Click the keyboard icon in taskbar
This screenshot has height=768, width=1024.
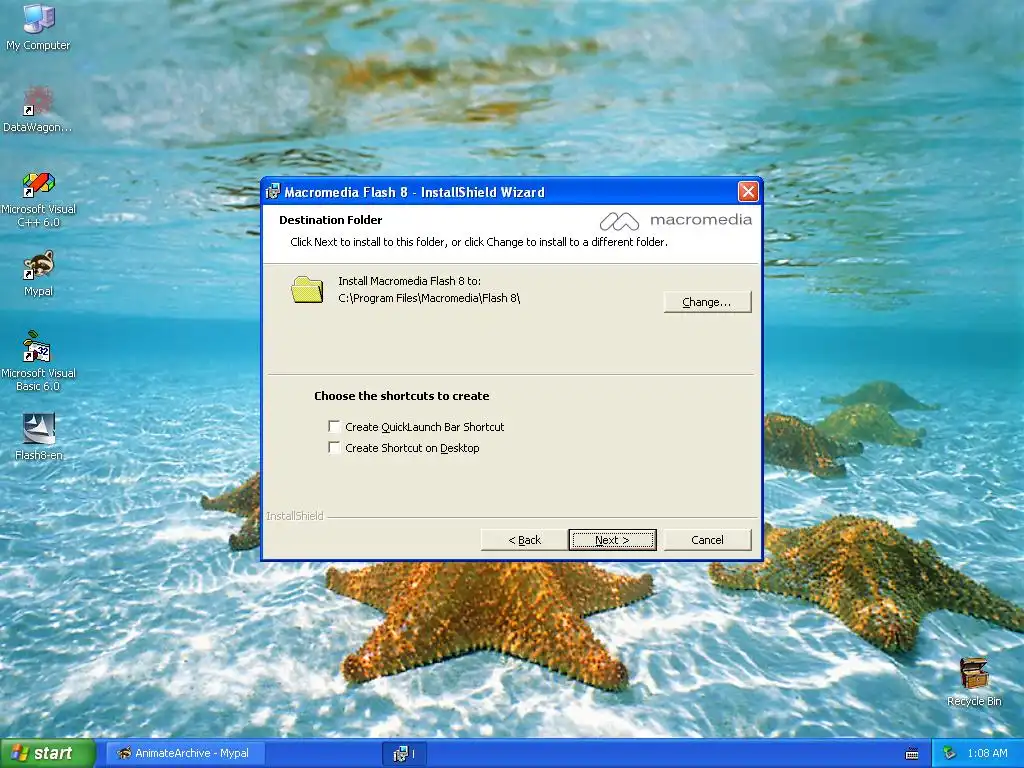coord(912,754)
